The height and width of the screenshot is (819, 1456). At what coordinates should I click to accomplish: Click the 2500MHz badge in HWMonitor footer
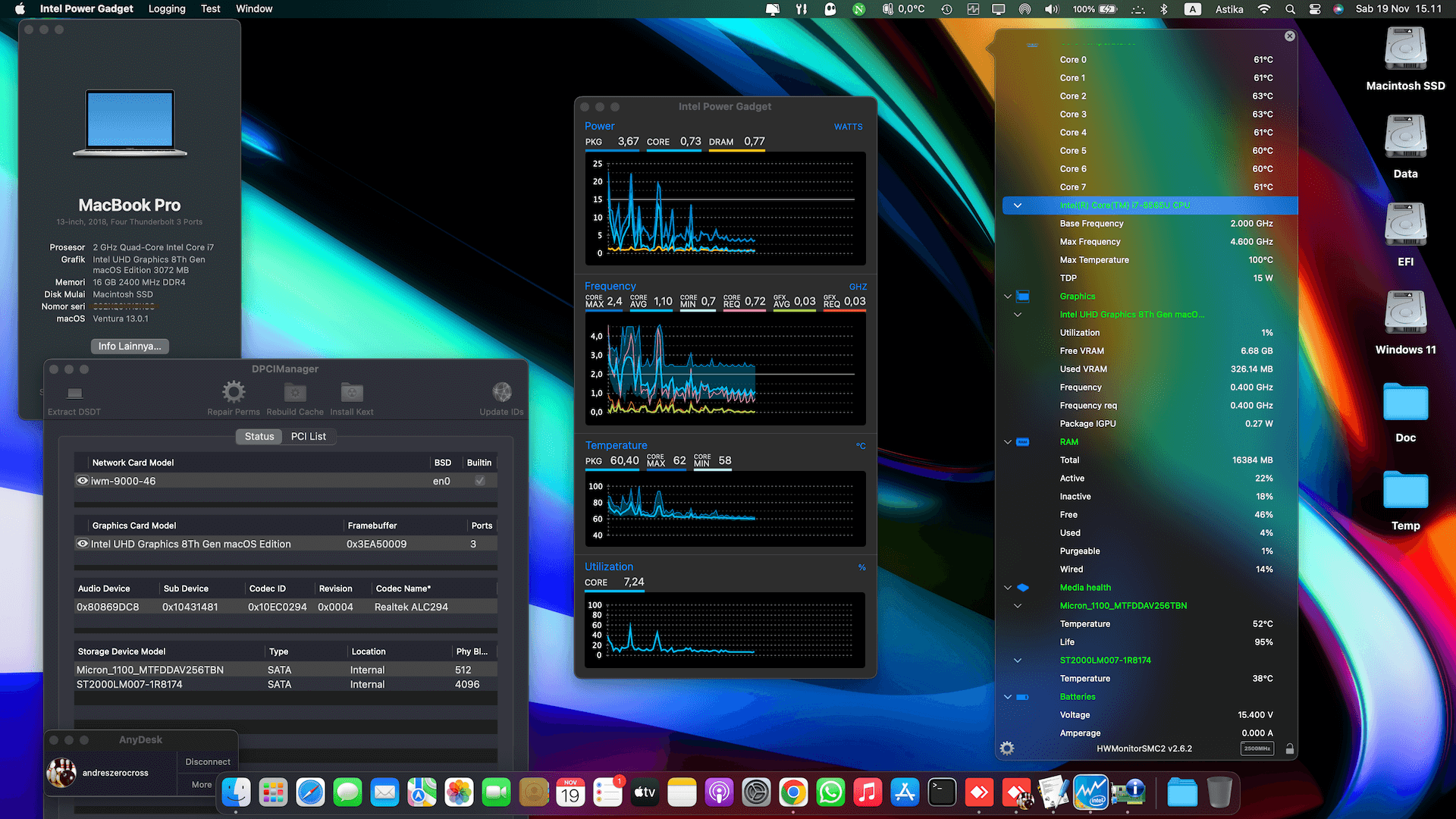1257,748
